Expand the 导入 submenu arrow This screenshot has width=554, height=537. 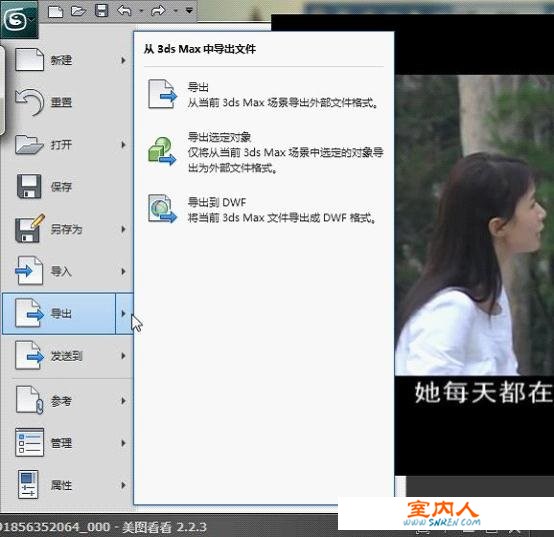pyautogui.click(x=123, y=271)
